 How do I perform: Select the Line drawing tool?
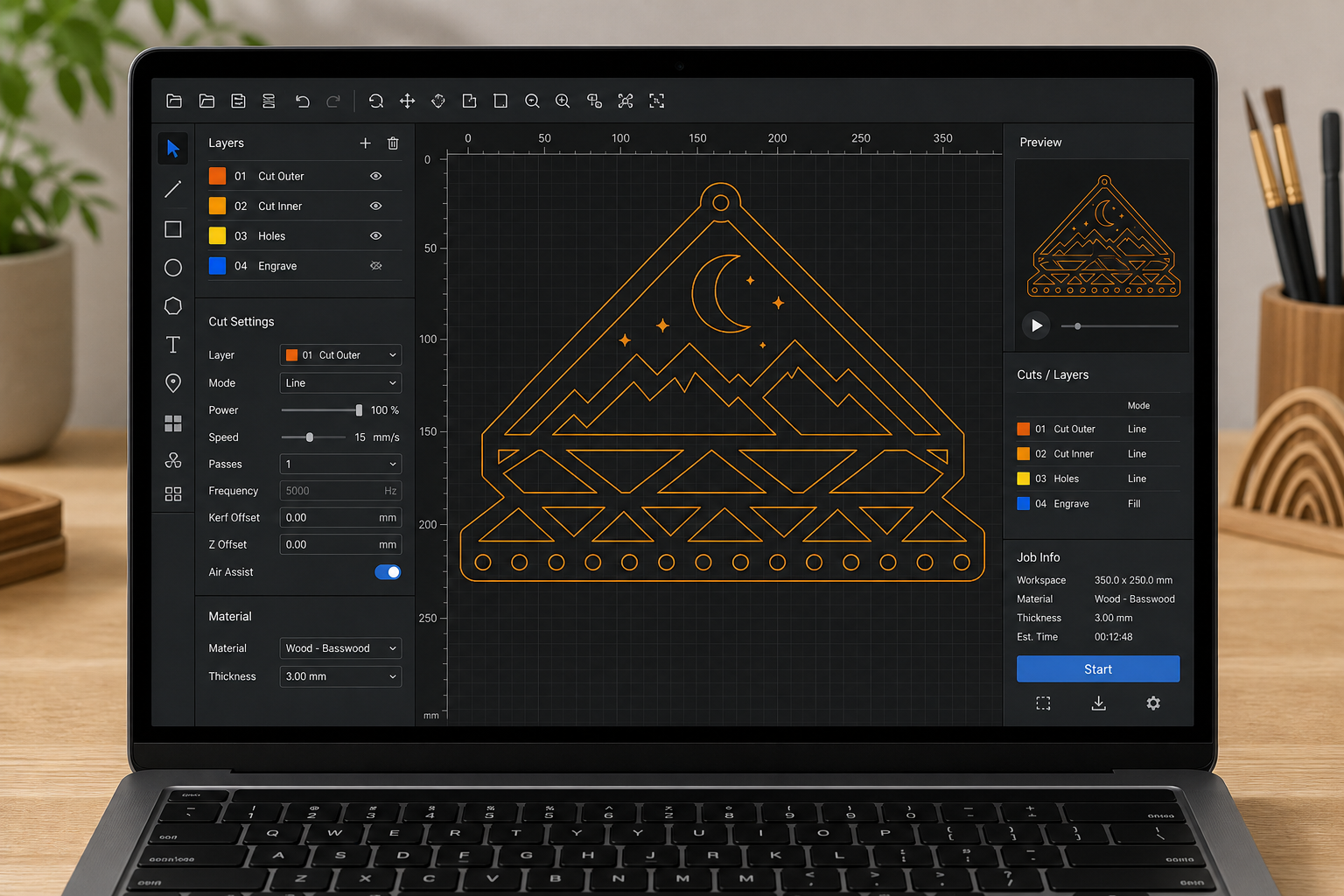[x=173, y=189]
